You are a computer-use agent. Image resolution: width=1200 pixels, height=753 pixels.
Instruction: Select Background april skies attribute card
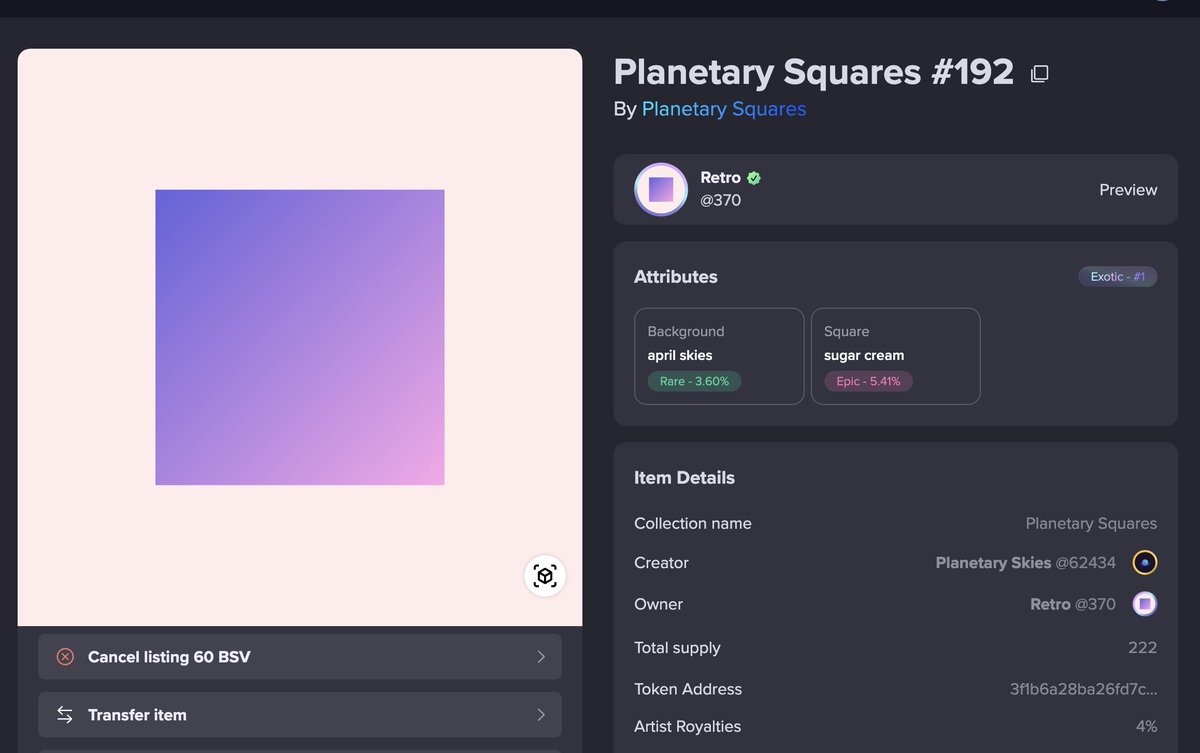[x=719, y=356]
